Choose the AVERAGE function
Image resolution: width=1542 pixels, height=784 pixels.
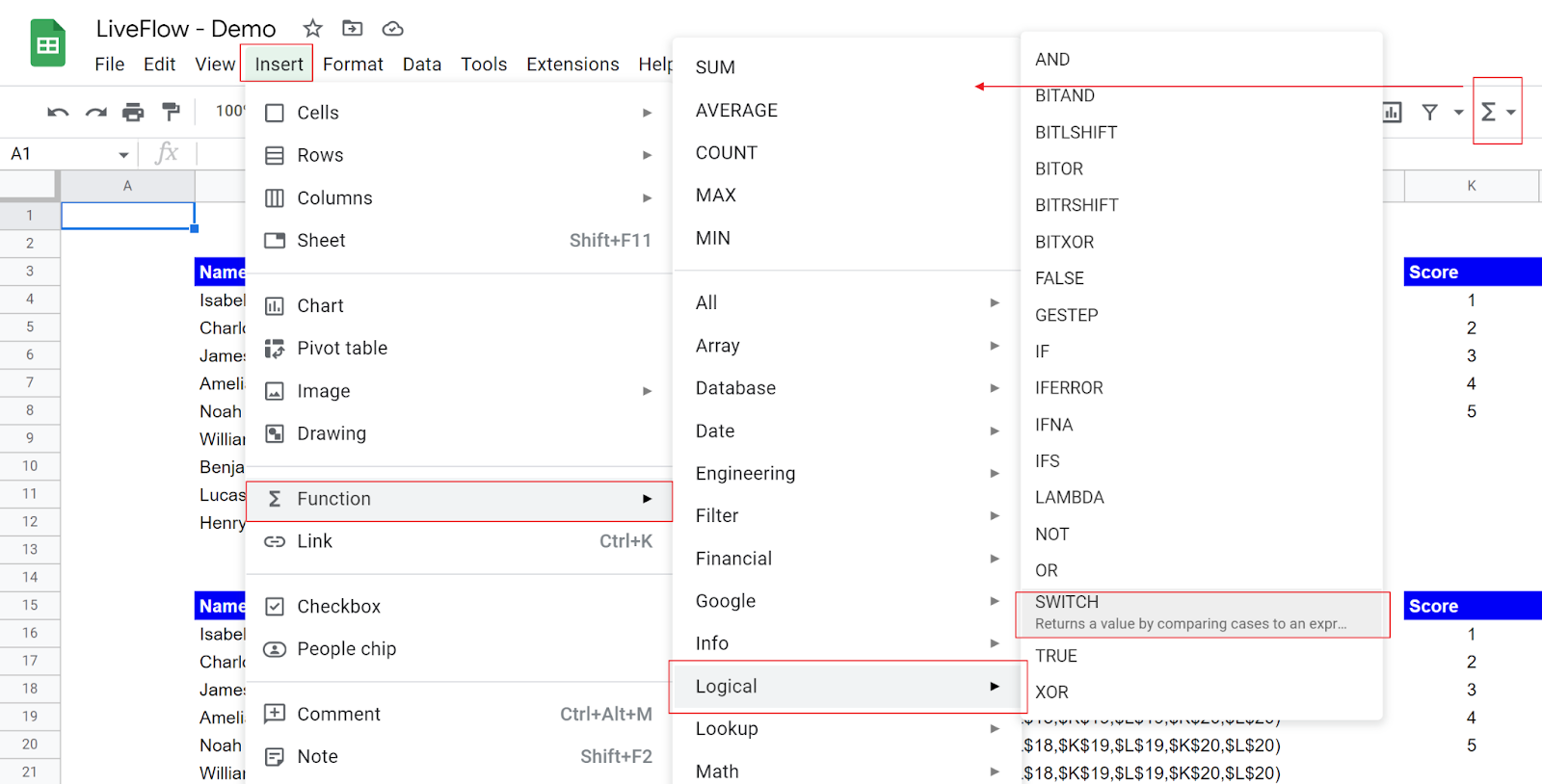[x=846, y=110]
